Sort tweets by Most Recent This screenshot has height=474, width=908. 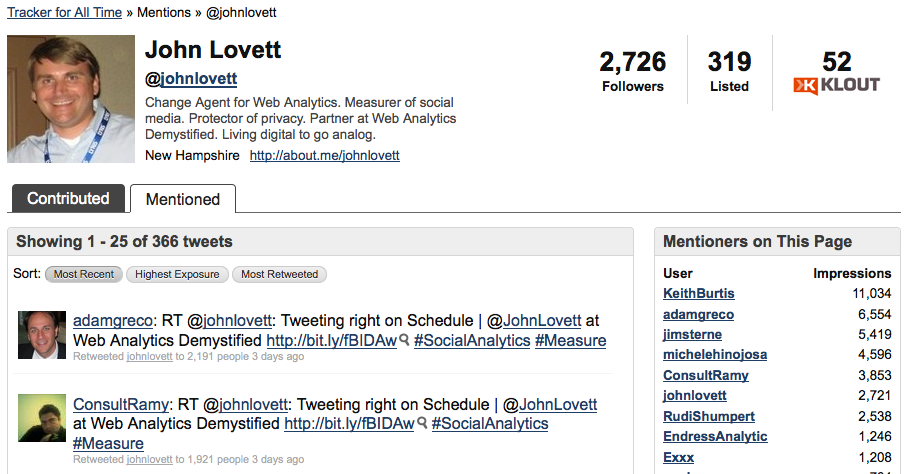click(x=84, y=274)
